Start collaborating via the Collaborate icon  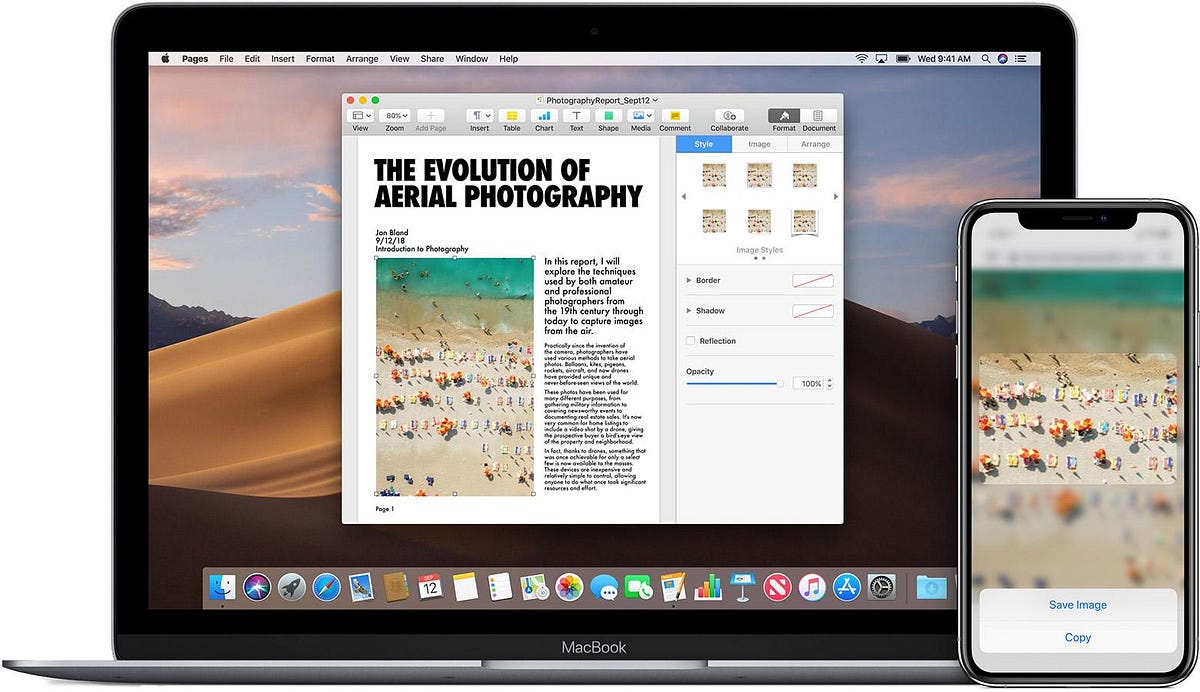pyautogui.click(x=728, y=115)
